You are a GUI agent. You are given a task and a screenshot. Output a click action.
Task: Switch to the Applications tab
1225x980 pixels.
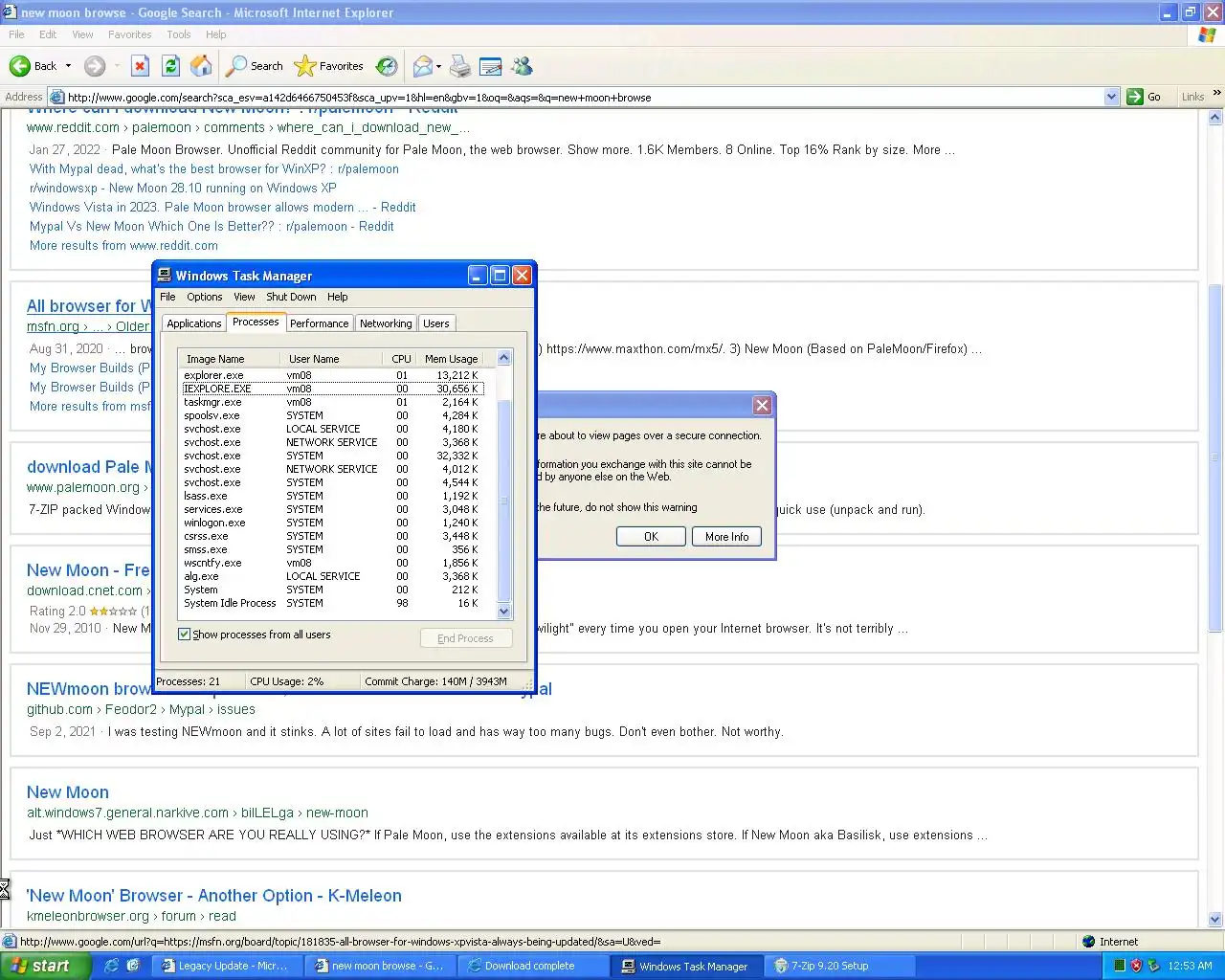click(x=193, y=323)
